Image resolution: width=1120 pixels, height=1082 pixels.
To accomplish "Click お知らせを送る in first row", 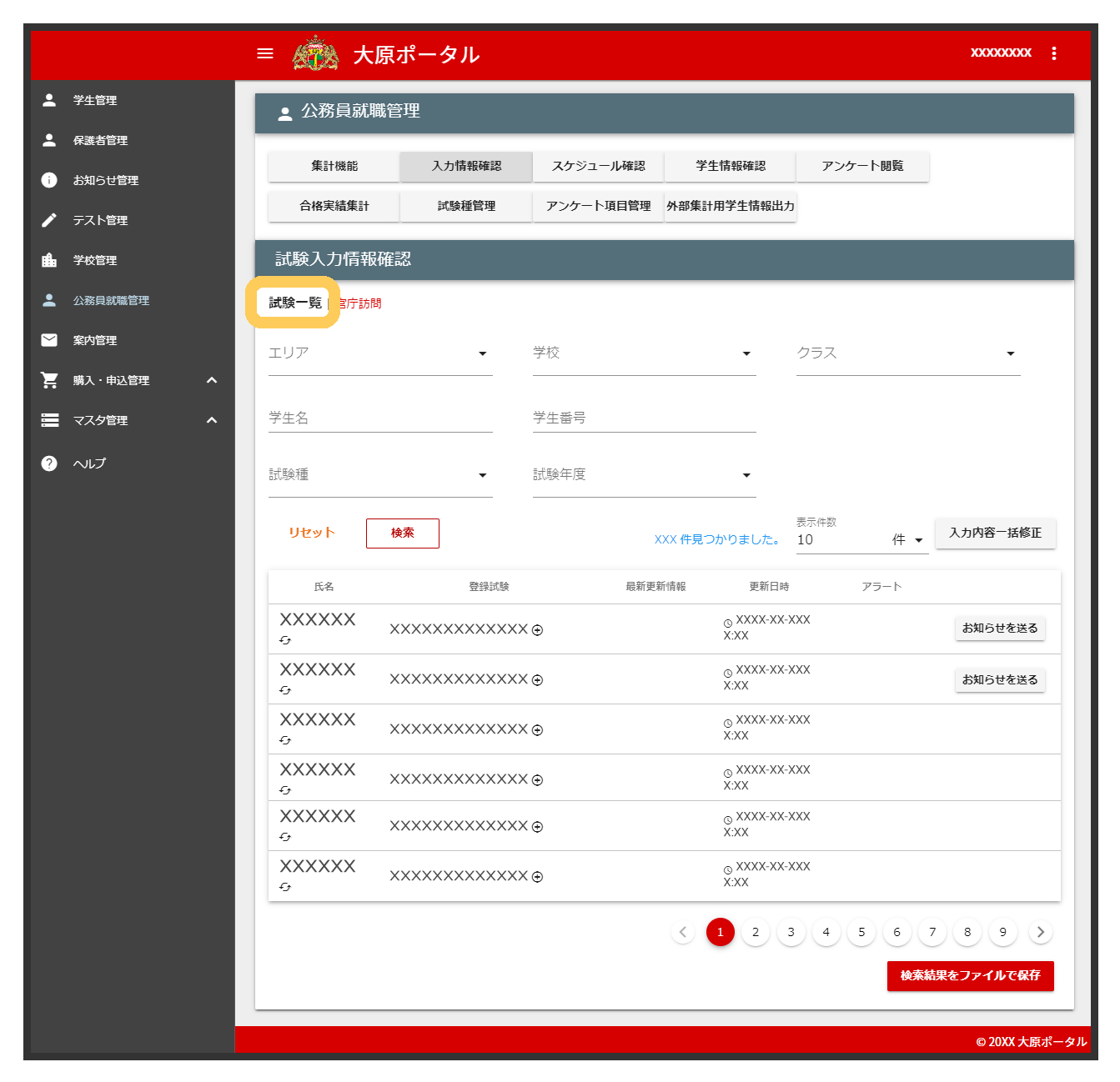I will point(1000,628).
